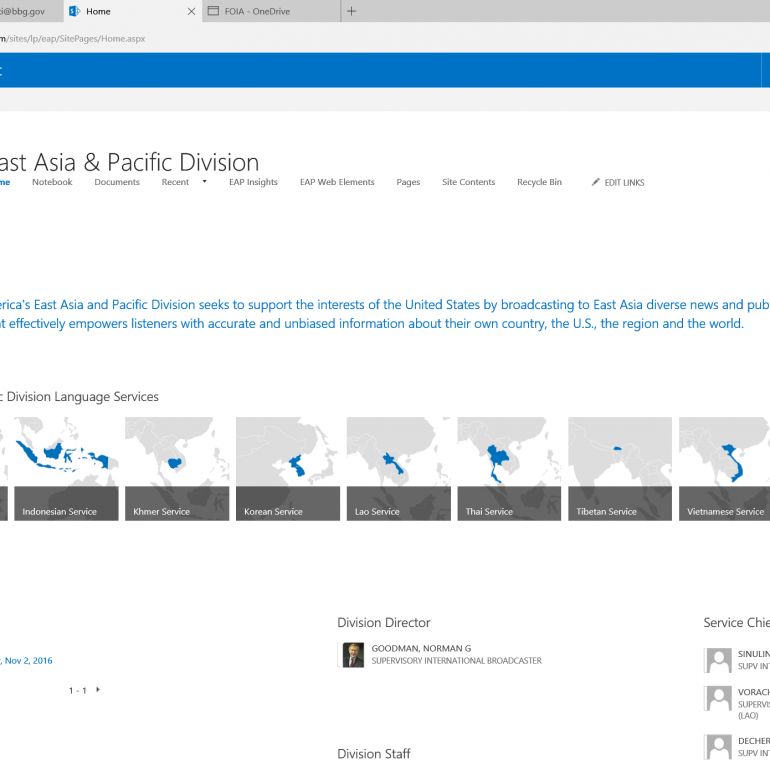Viewport: 770px width, 770px height.
Task: Expand the Recent dropdown arrow
Action: click(x=204, y=182)
